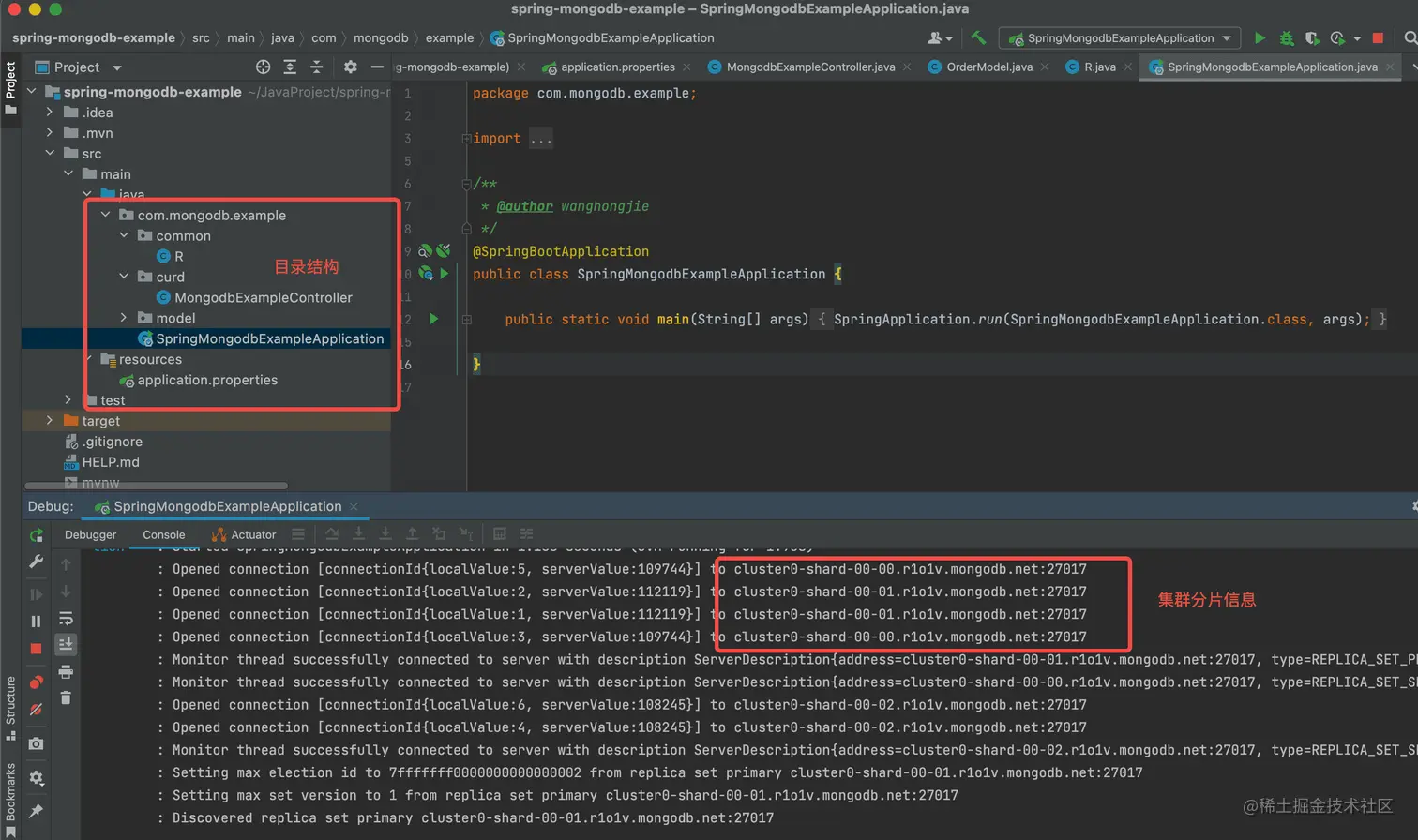Viewport: 1418px width, 840px height.
Task: Open the dropdown arrow next to the profiler icon
Action: [x=1357, y=38]
